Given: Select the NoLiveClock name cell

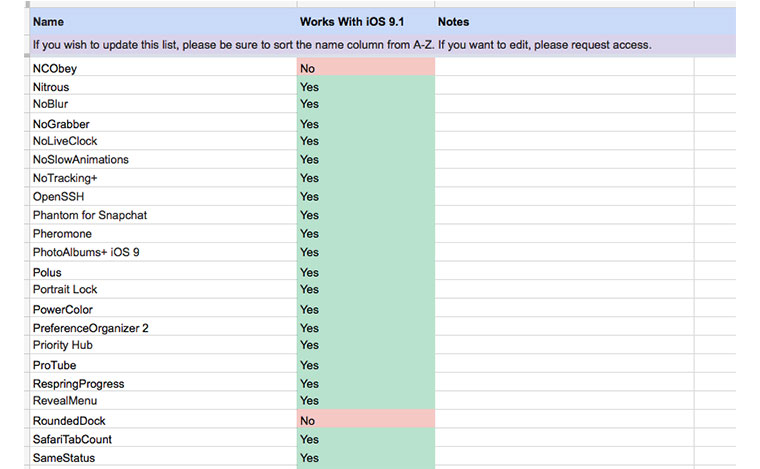Looking at the screenshot, I should 163,141.
